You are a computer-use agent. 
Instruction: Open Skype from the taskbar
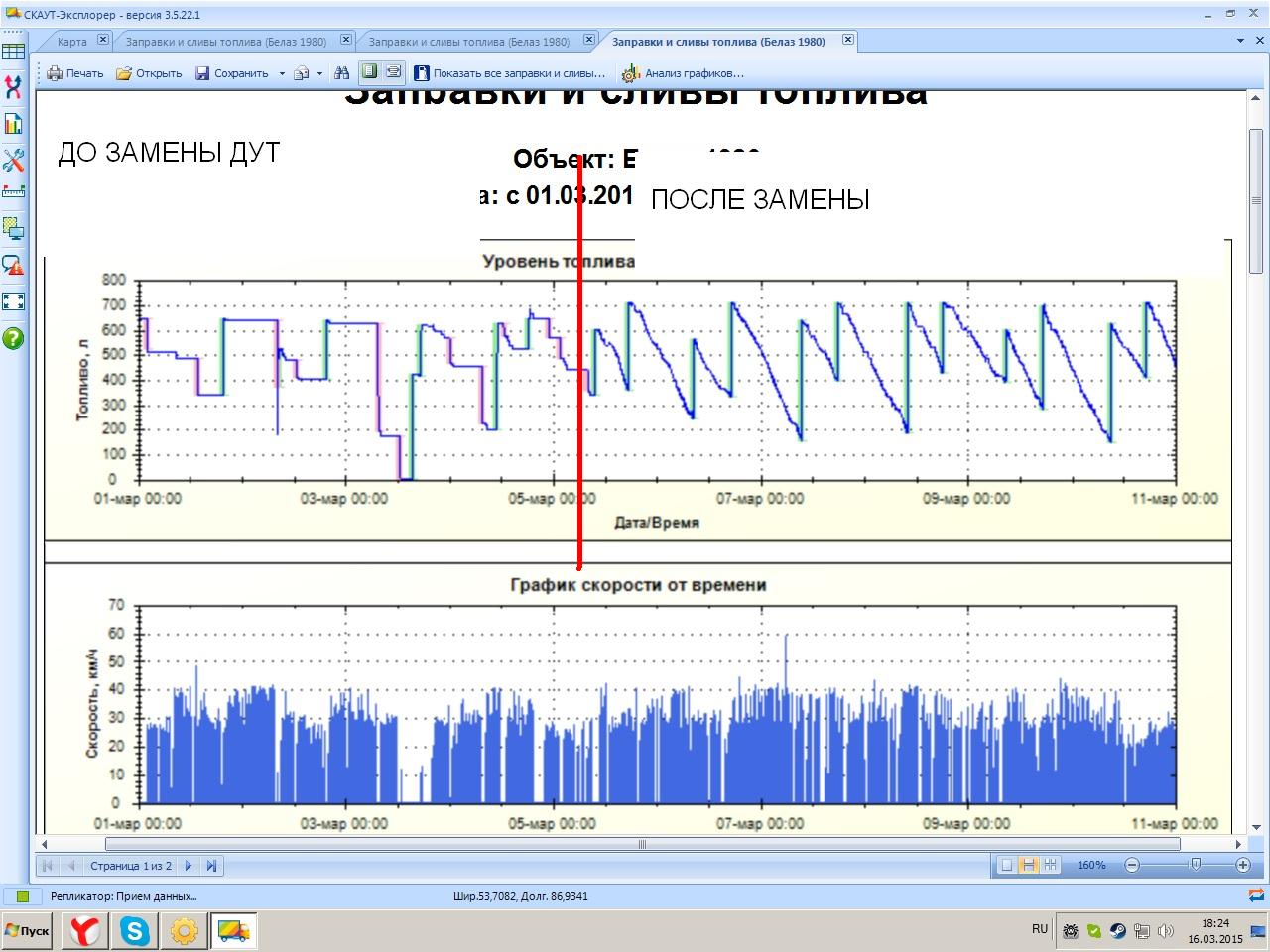pos(134,931)
